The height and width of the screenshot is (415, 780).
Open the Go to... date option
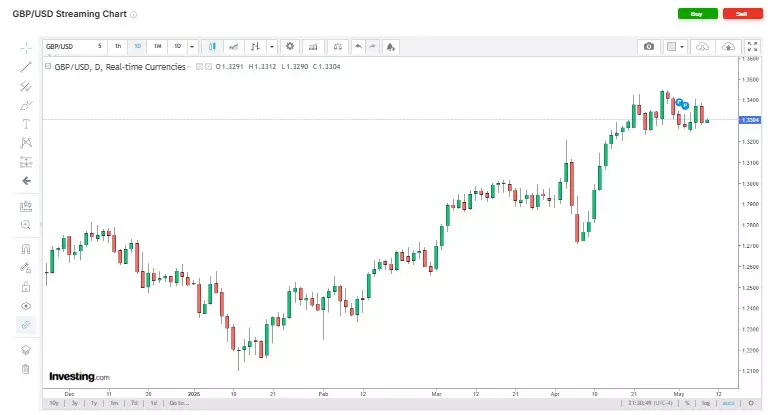tap(179, 403)
